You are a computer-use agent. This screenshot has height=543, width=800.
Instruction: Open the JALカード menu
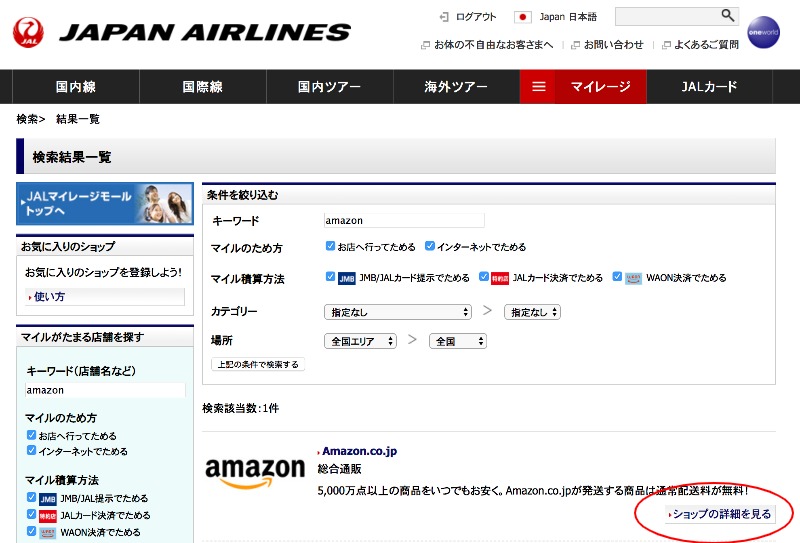tap(709, 87)
